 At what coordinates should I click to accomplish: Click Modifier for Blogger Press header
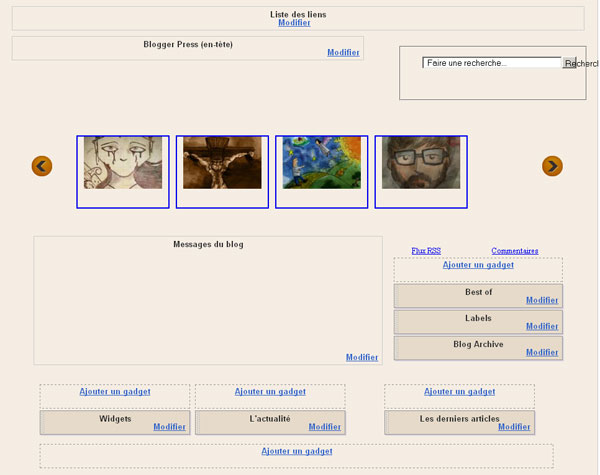click(x=343, y=52)
